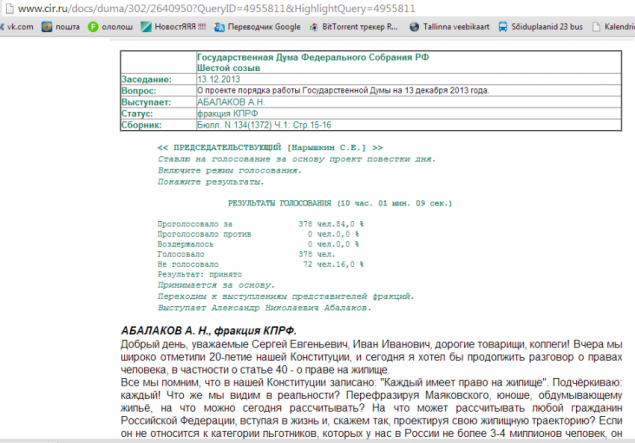635x443 pixels.
Task: Click the Результат: принято line
Action: (x=200, y=274)
